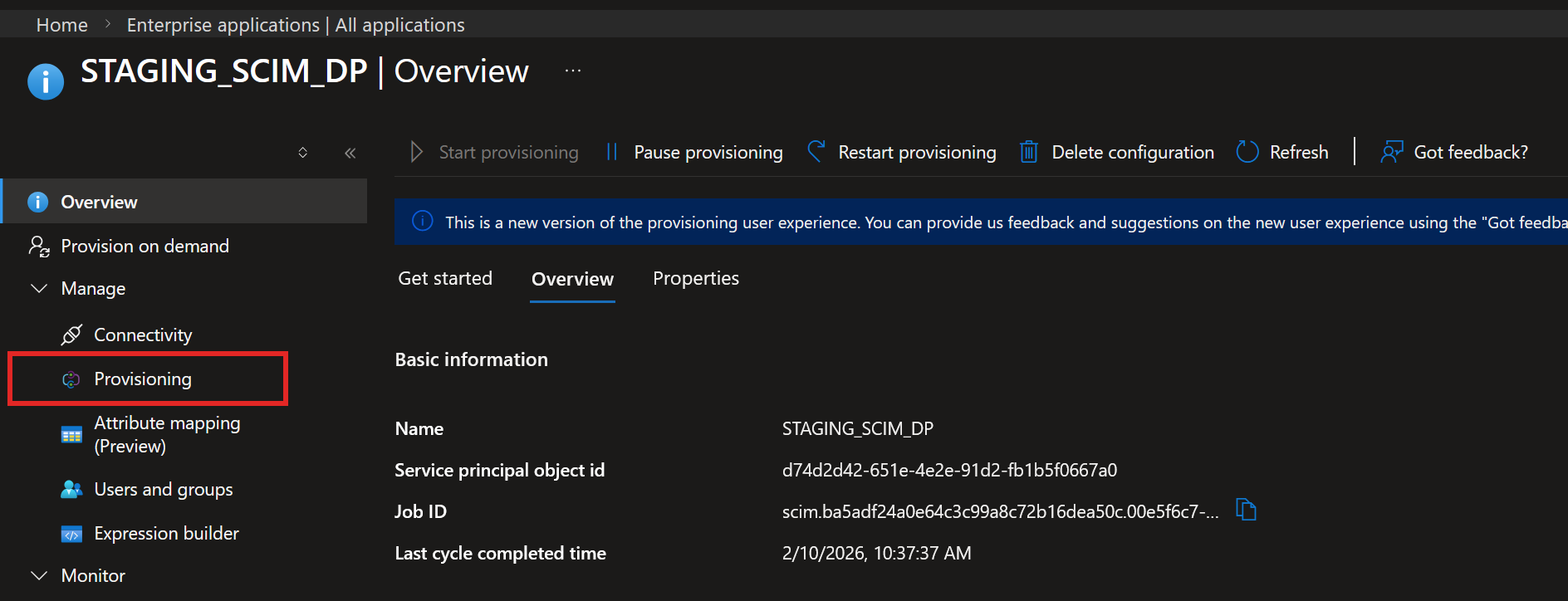Click the page title STAGING_SCIM_DP | Overview
The width and height of the screenshot is (1568, 601).
(x=305, y=71)
